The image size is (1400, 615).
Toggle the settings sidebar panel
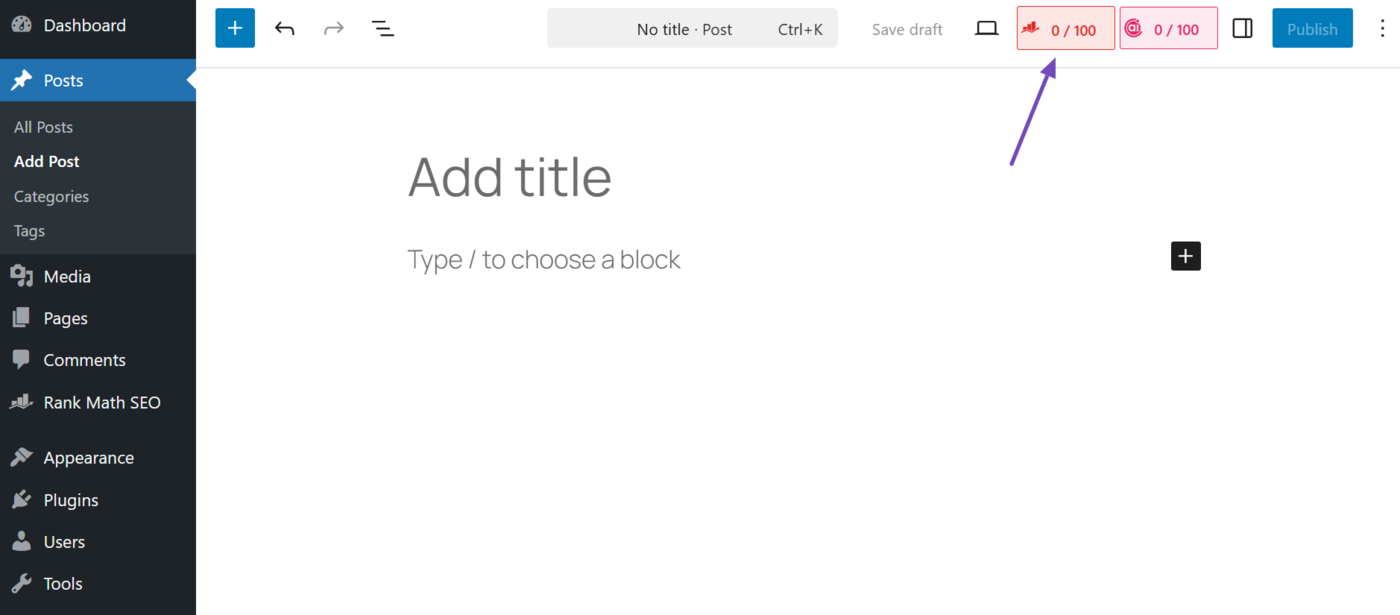1241,28
